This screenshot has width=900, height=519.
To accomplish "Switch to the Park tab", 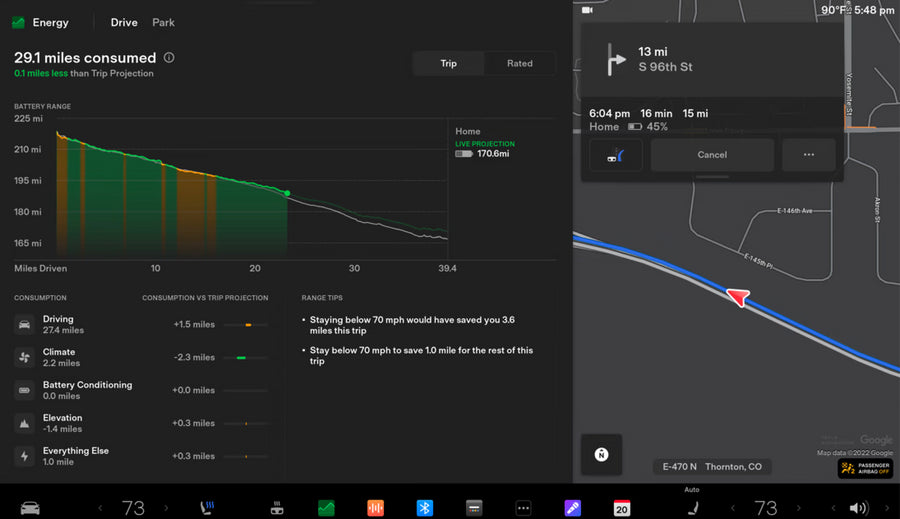I will (x=163, y=22).
